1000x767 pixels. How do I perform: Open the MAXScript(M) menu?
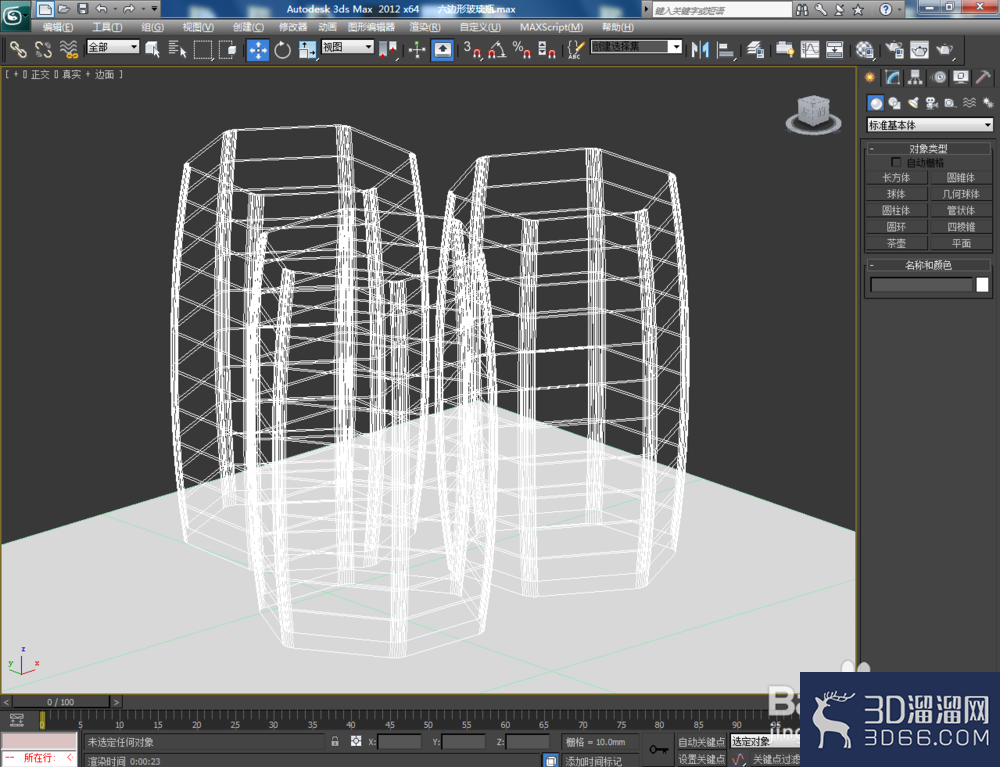point(551,27)
